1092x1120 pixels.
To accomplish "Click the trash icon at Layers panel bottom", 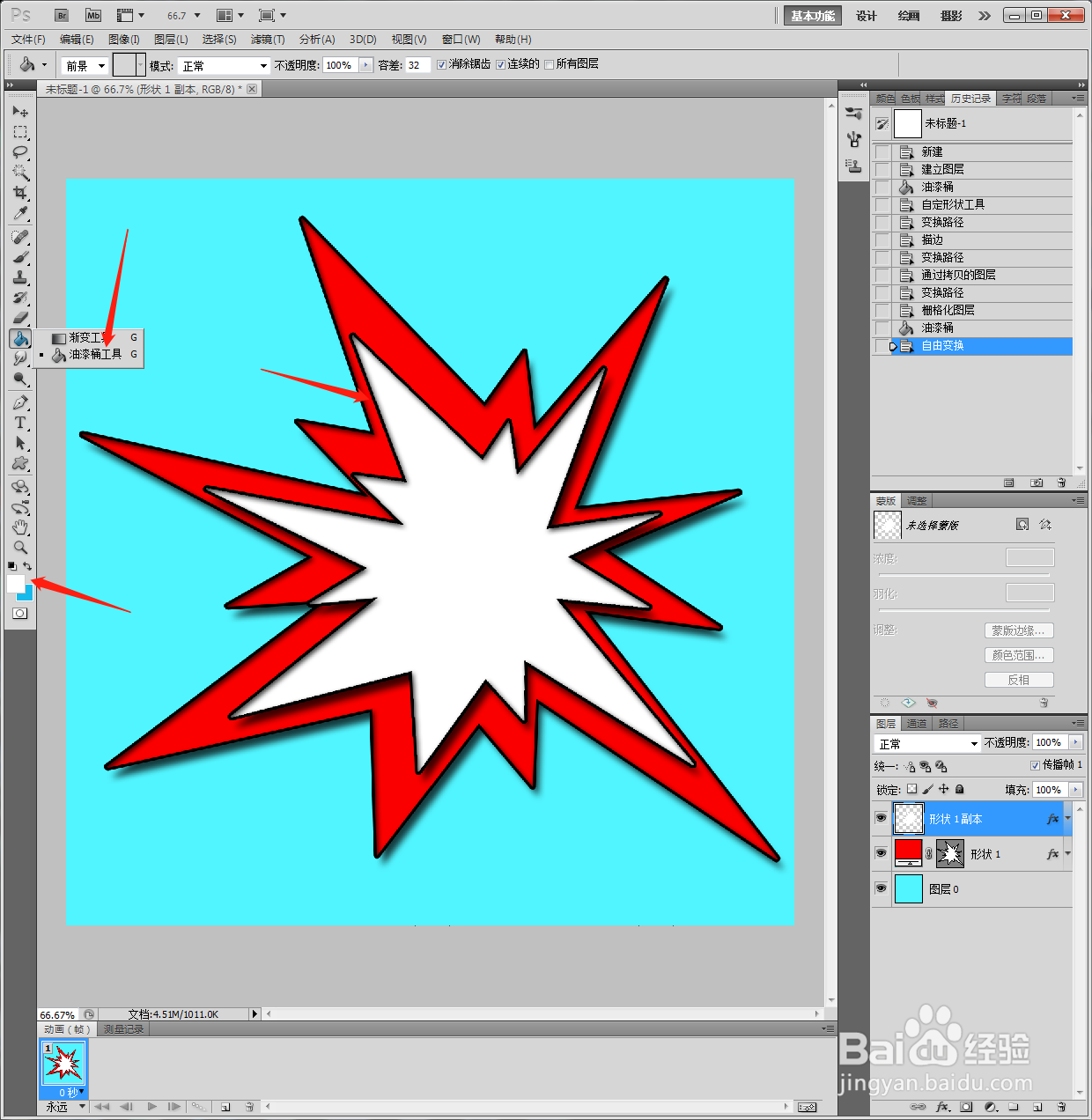I will pos(1061,1107).
